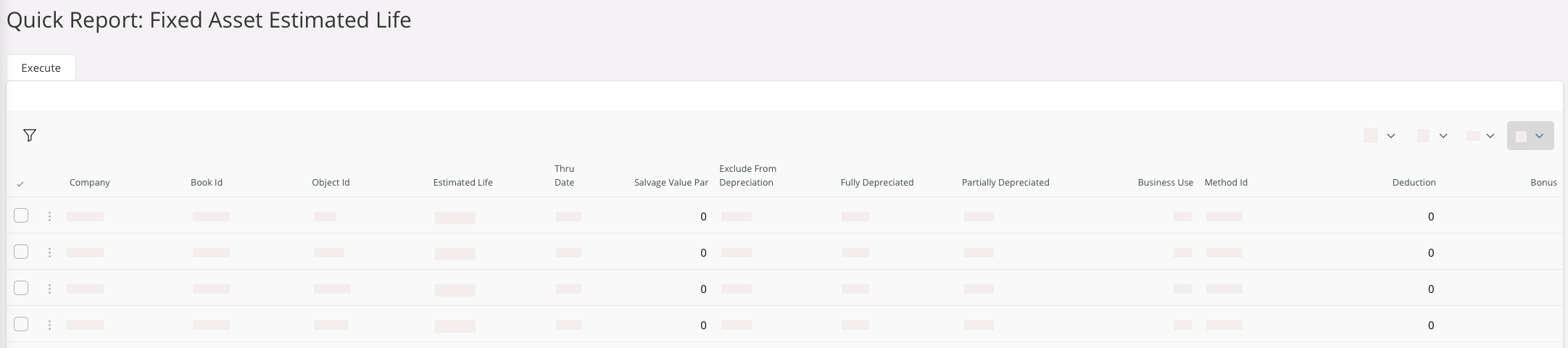Select the third row's checkbox
Image resolution: width=1568 pixels, height=348 pixels.
(x=21, y=289)
